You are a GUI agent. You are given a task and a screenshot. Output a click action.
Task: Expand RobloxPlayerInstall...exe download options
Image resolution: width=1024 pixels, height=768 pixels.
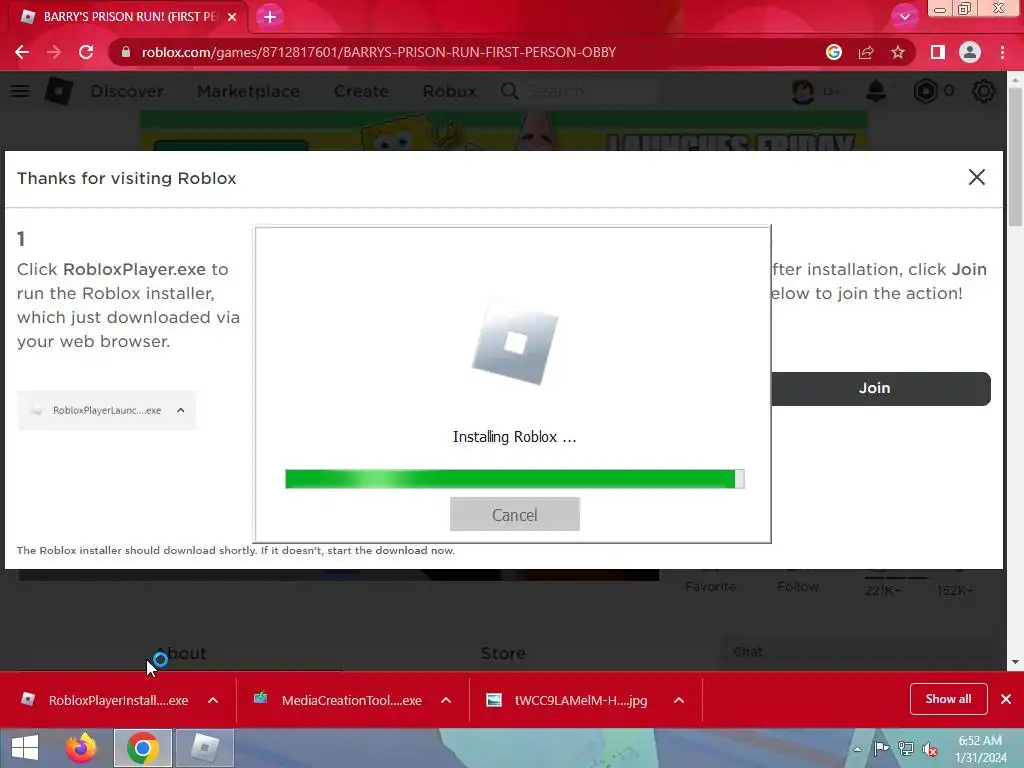(213, 700)
